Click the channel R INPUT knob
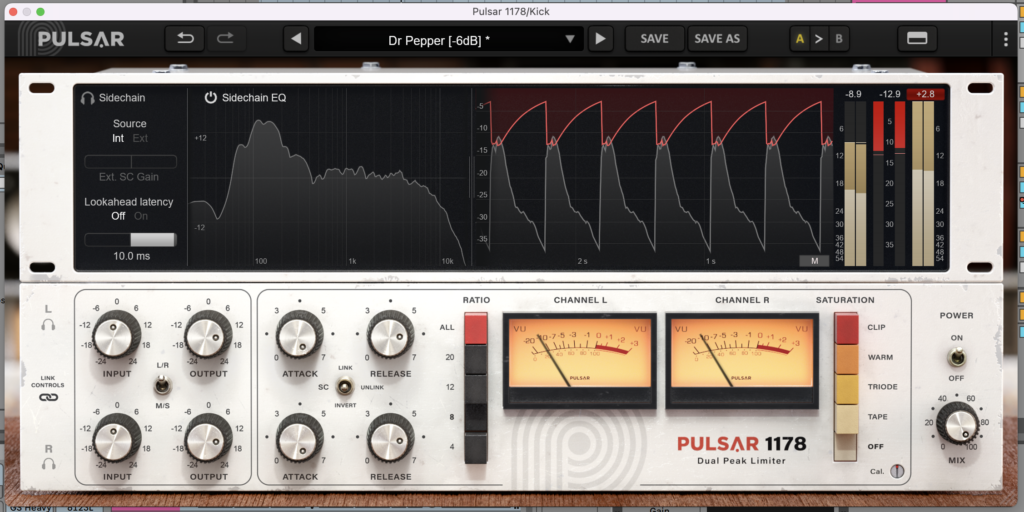The height and width of the screenshot is (512, 1024). (x=117, y=438)
